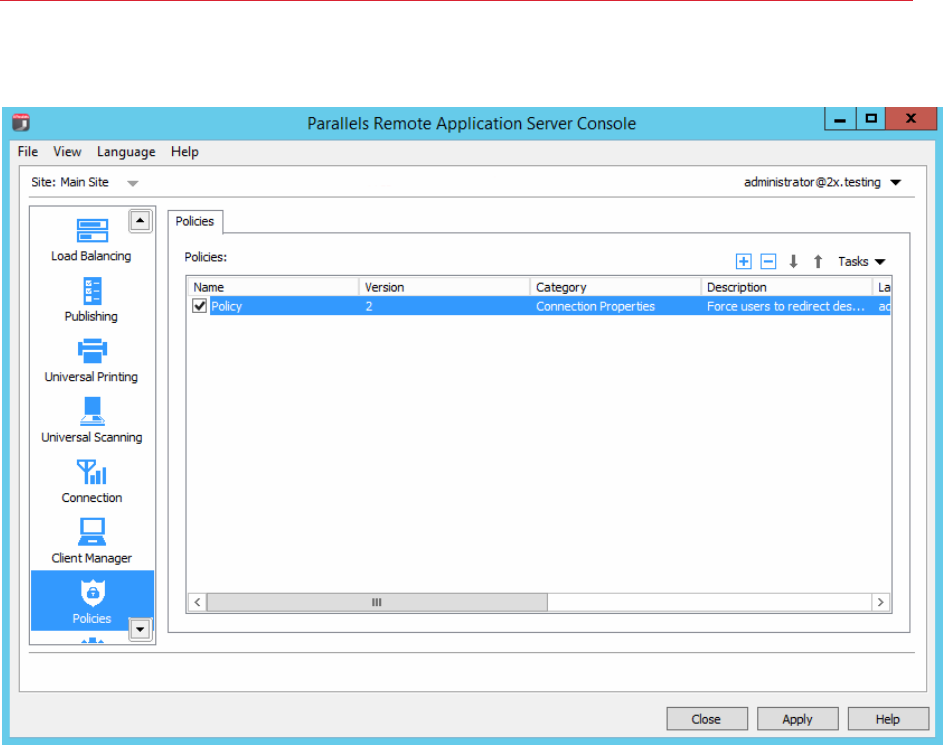The height and width of the screenshot is (745, 943).
Task: Click the scroll right arrow in policies list
Action: pos(880,602)
